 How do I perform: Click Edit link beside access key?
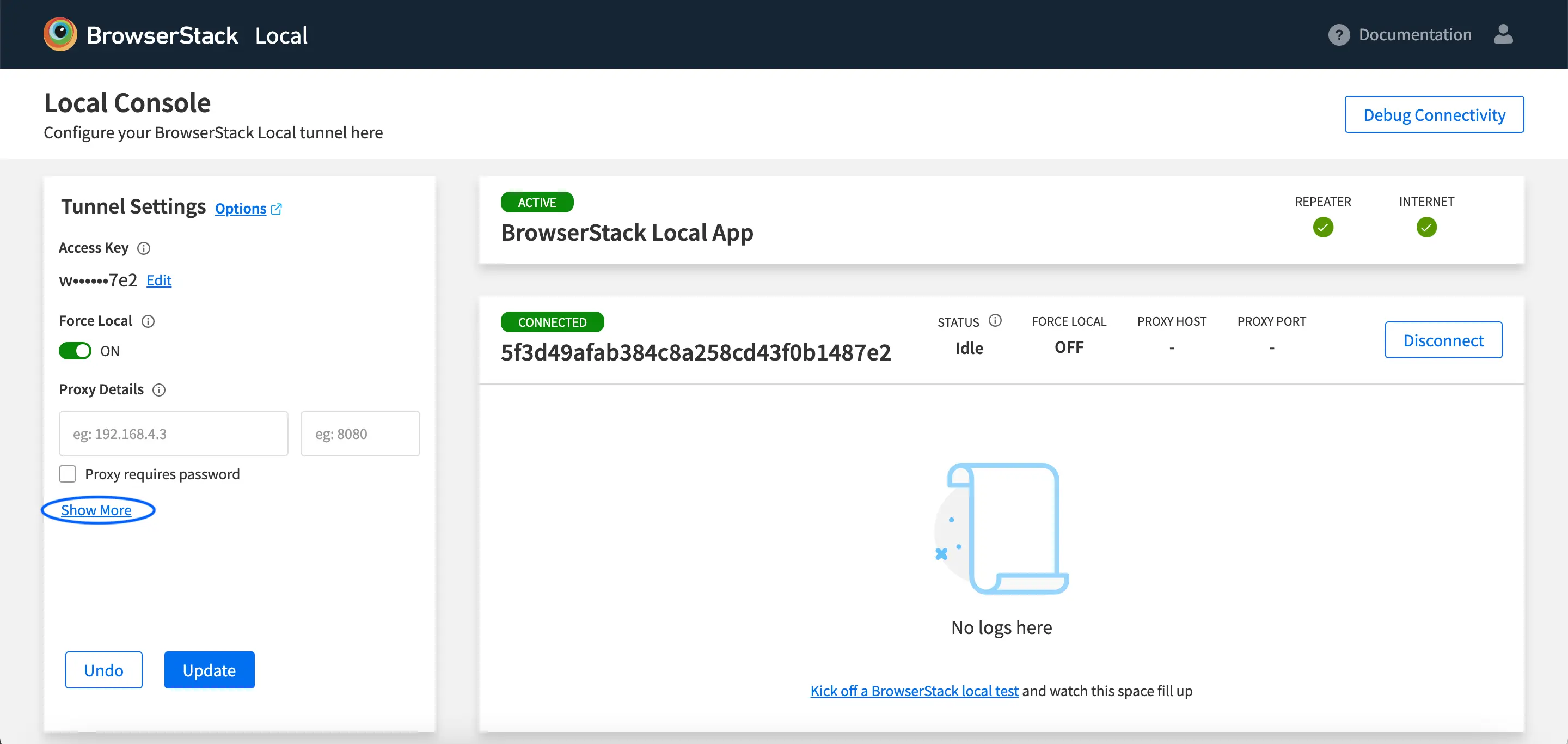(x=159, y=280)
